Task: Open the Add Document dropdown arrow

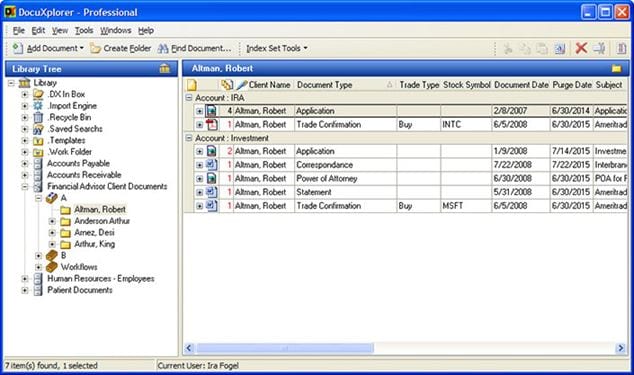Action: point(82,48)
